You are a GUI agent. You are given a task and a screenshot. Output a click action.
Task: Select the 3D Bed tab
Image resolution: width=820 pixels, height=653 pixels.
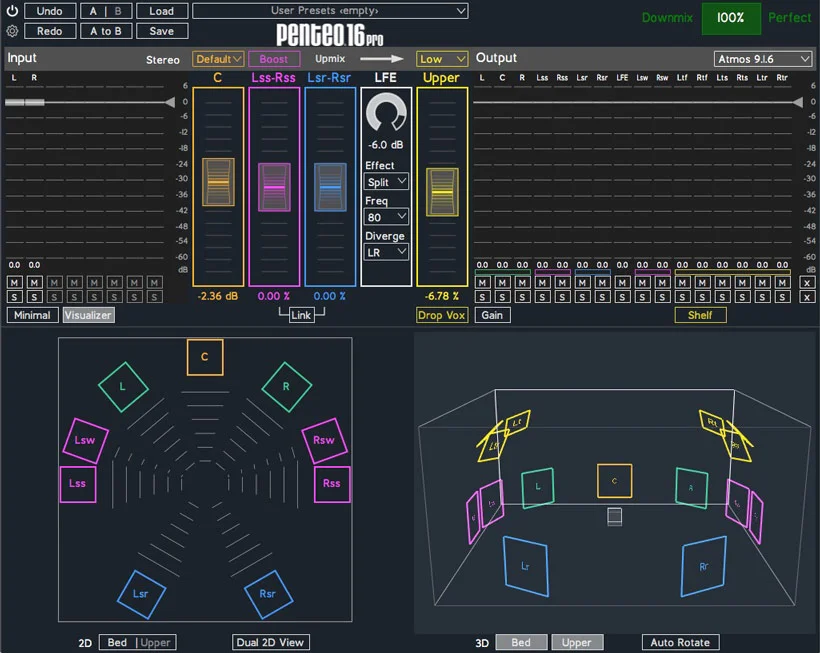click(521, 643)
